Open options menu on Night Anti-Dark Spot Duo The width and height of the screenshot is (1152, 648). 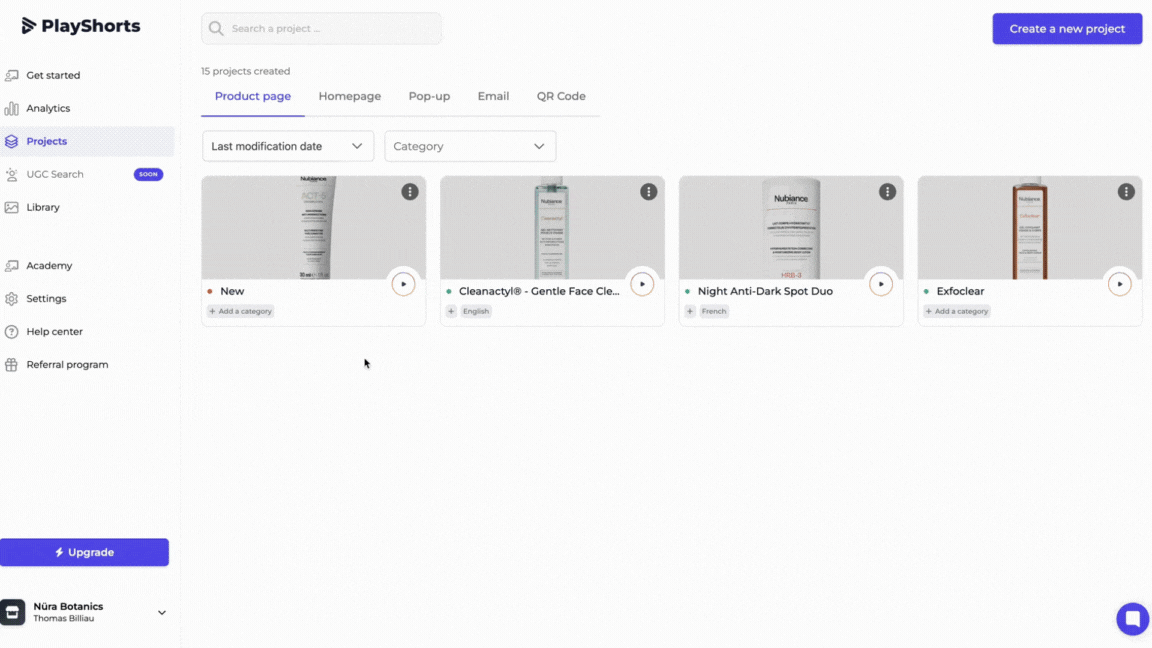point(888,192)
